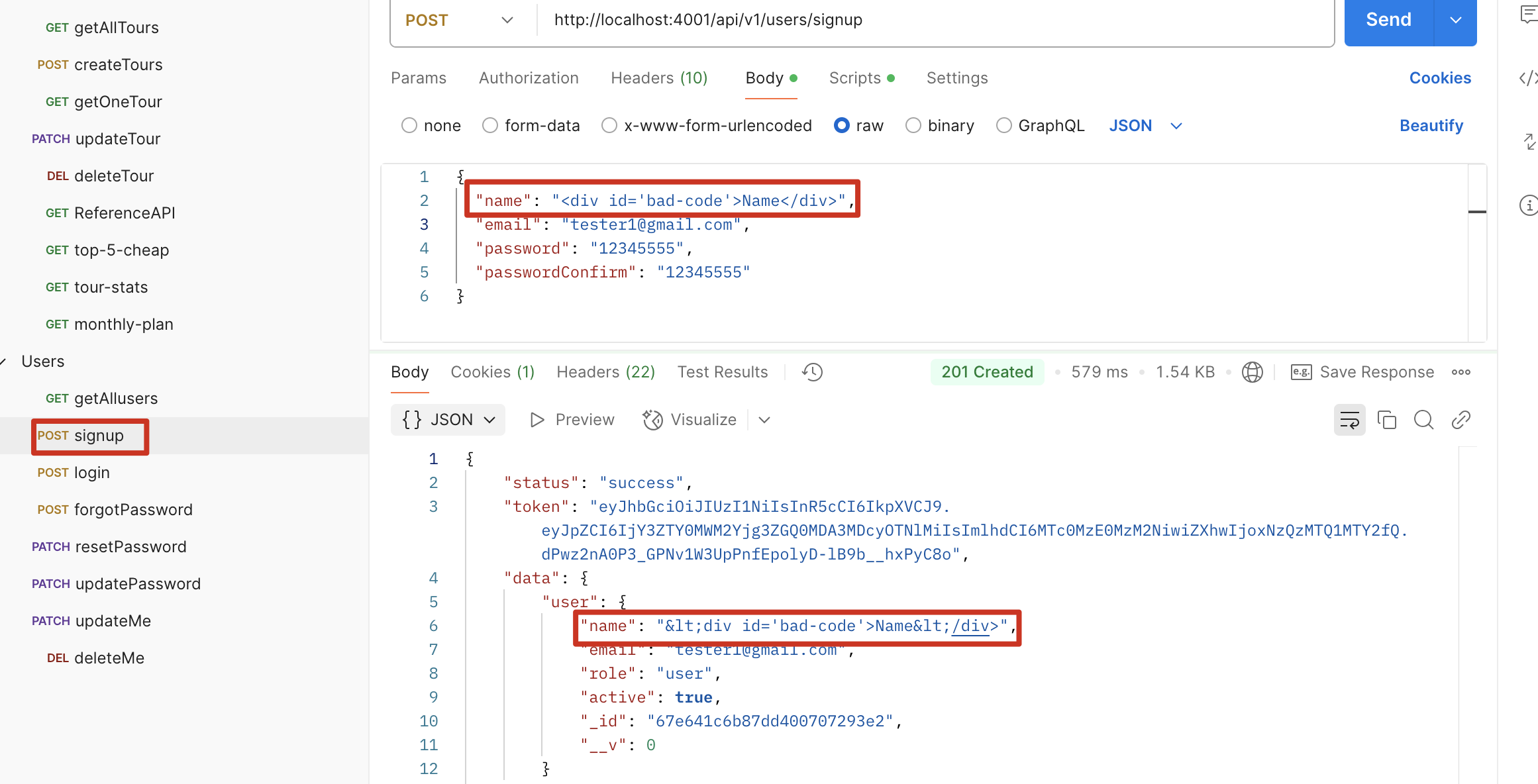Open the Test Results response tab

722,372
